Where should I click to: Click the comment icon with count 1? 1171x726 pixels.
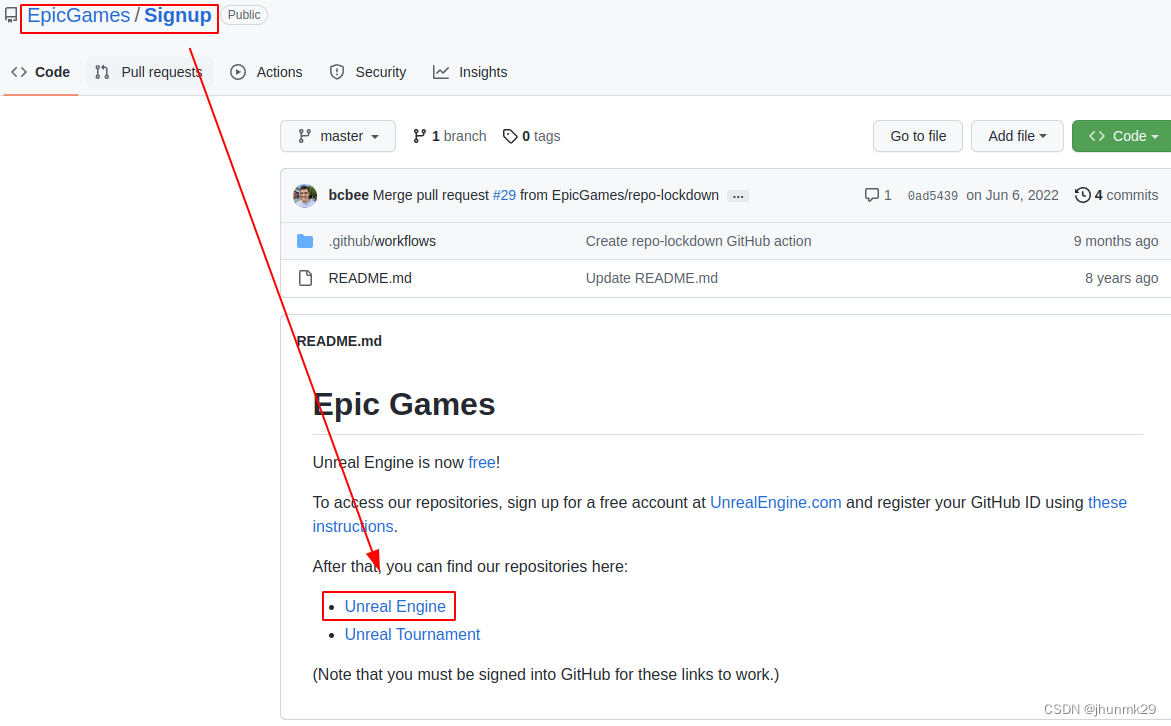[878, 196]
